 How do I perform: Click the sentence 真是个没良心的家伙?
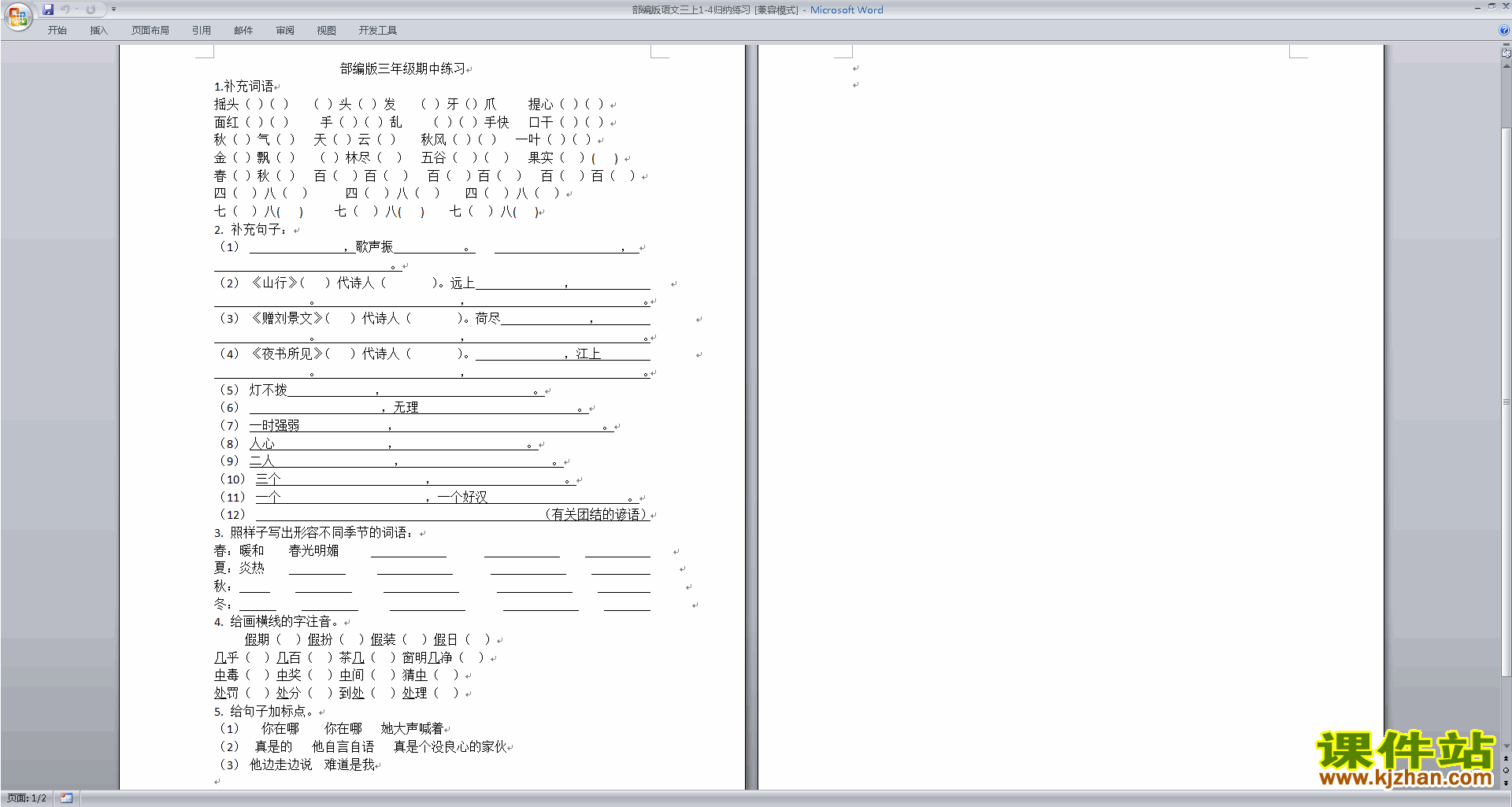click(450, 746)
